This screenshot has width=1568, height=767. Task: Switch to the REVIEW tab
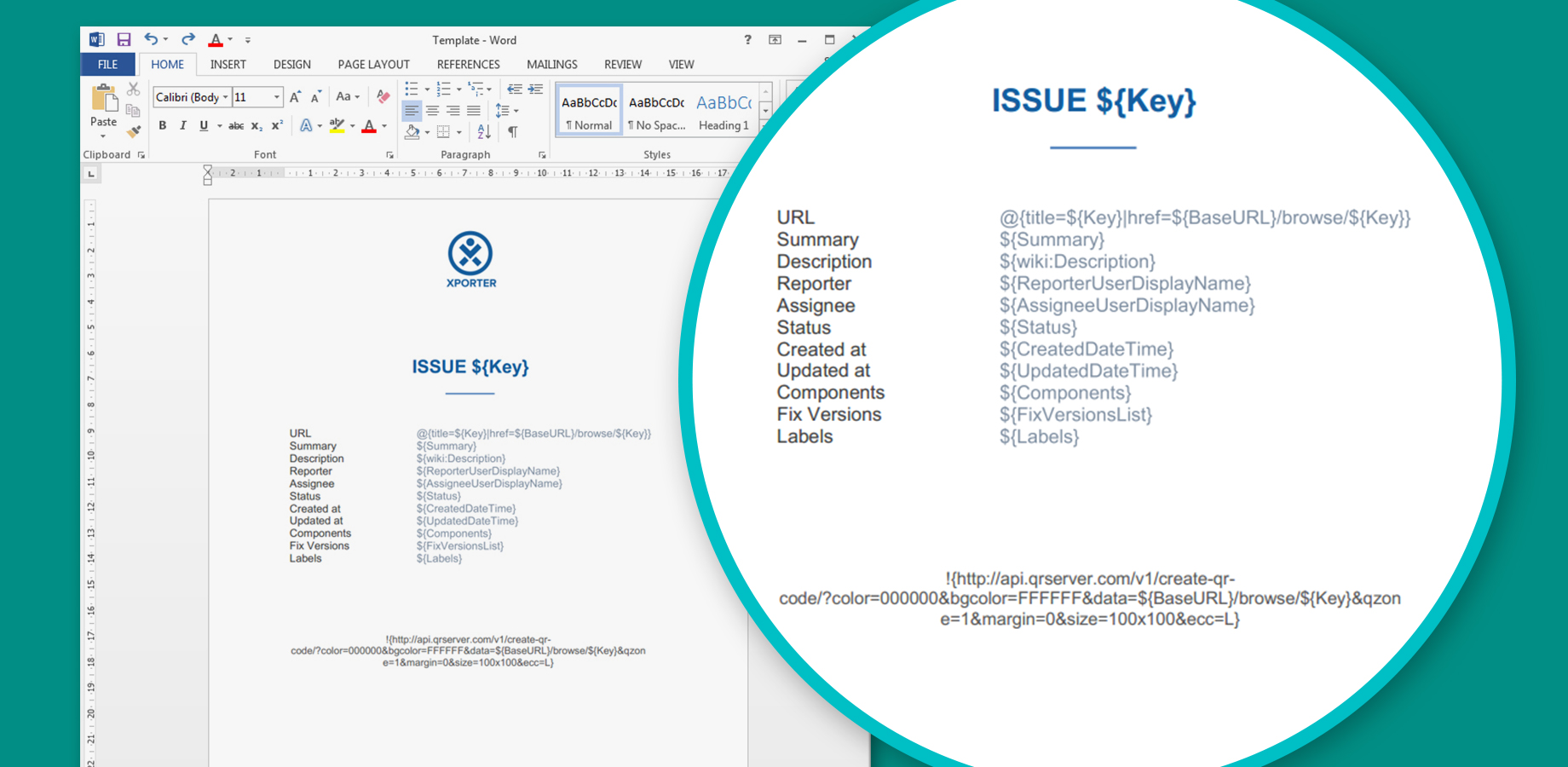point(623,64)
